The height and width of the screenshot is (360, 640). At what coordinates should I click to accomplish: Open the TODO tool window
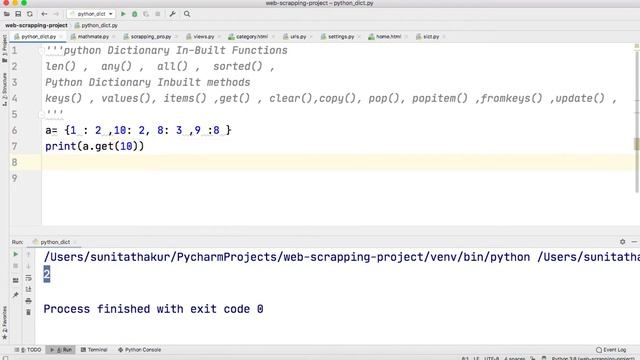(x=28, y=350)
